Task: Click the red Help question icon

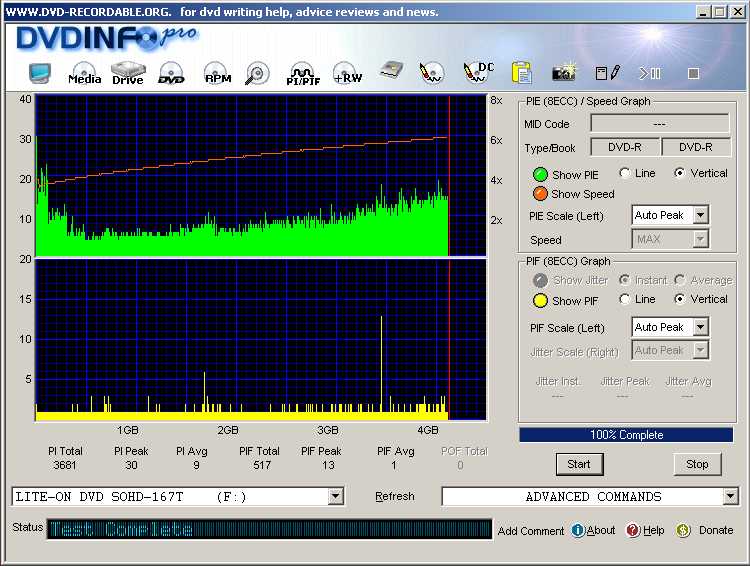Action: pyautogui.click(x=633, y=530)
